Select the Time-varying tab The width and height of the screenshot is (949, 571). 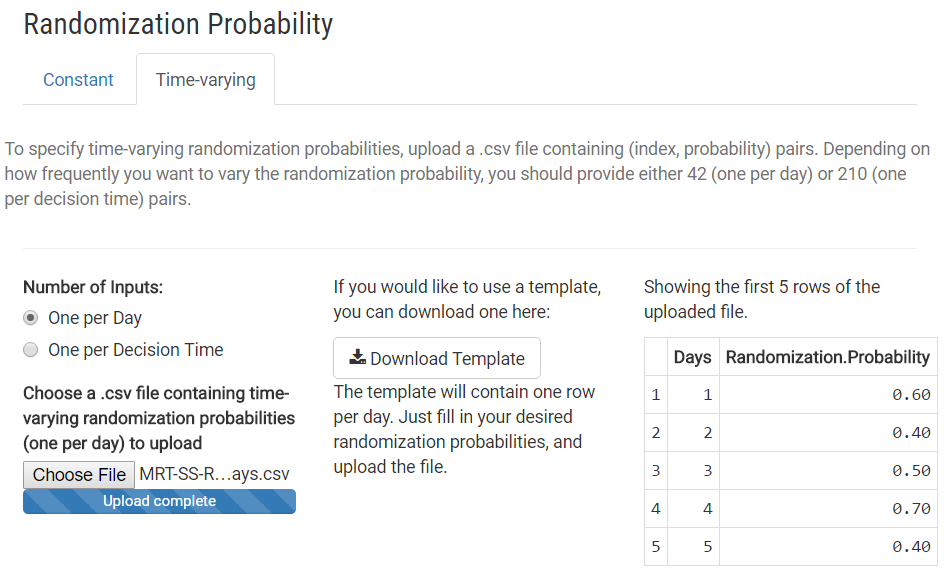pos(205,80)
